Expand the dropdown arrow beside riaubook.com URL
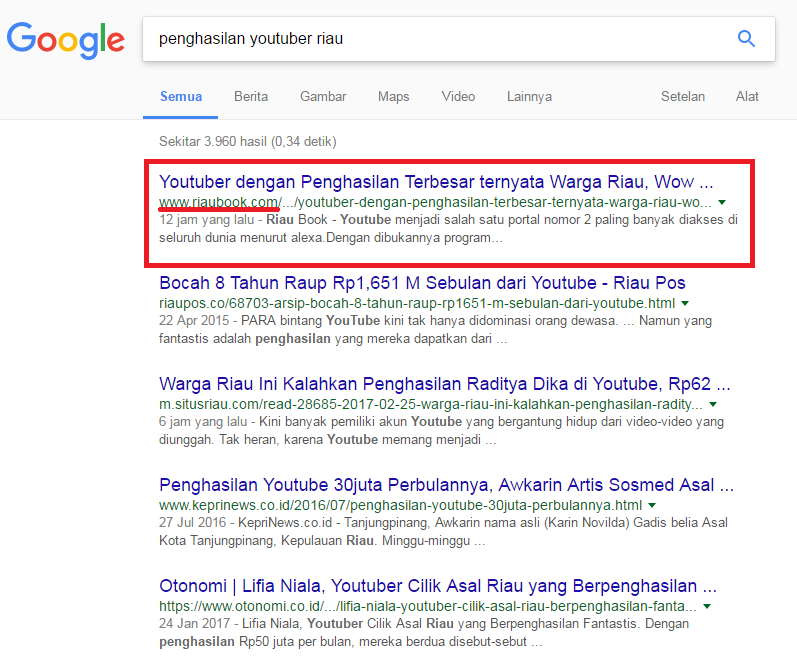The height and width of the screenshot is (657, 797). pos(722,202)
